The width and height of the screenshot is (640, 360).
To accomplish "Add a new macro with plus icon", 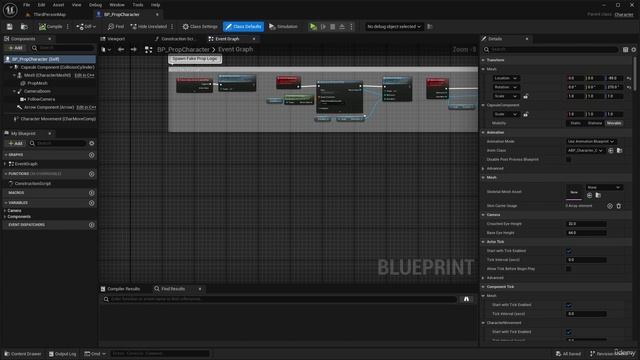I will coord(91,193).
